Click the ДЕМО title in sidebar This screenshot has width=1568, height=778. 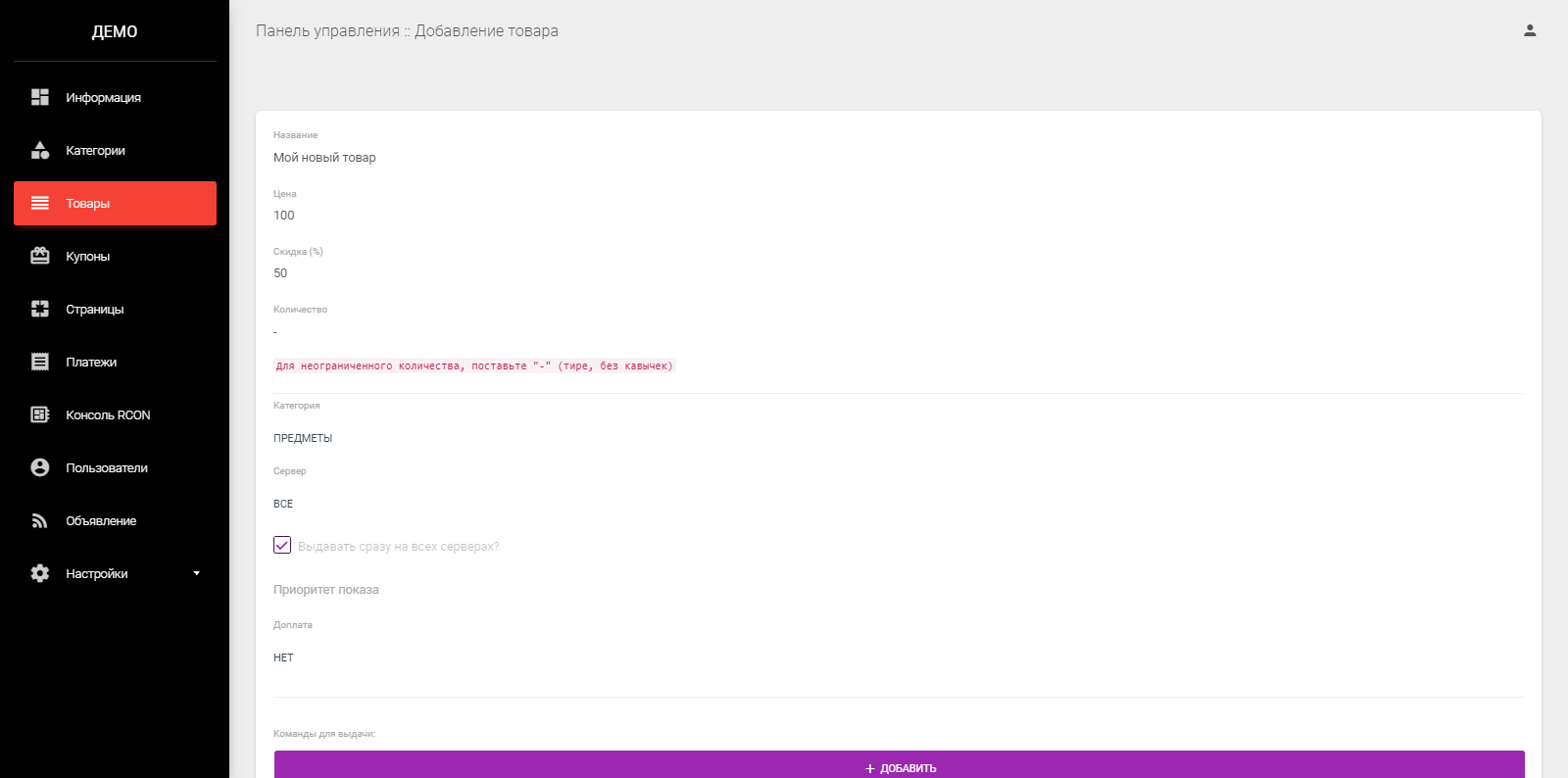115,31
